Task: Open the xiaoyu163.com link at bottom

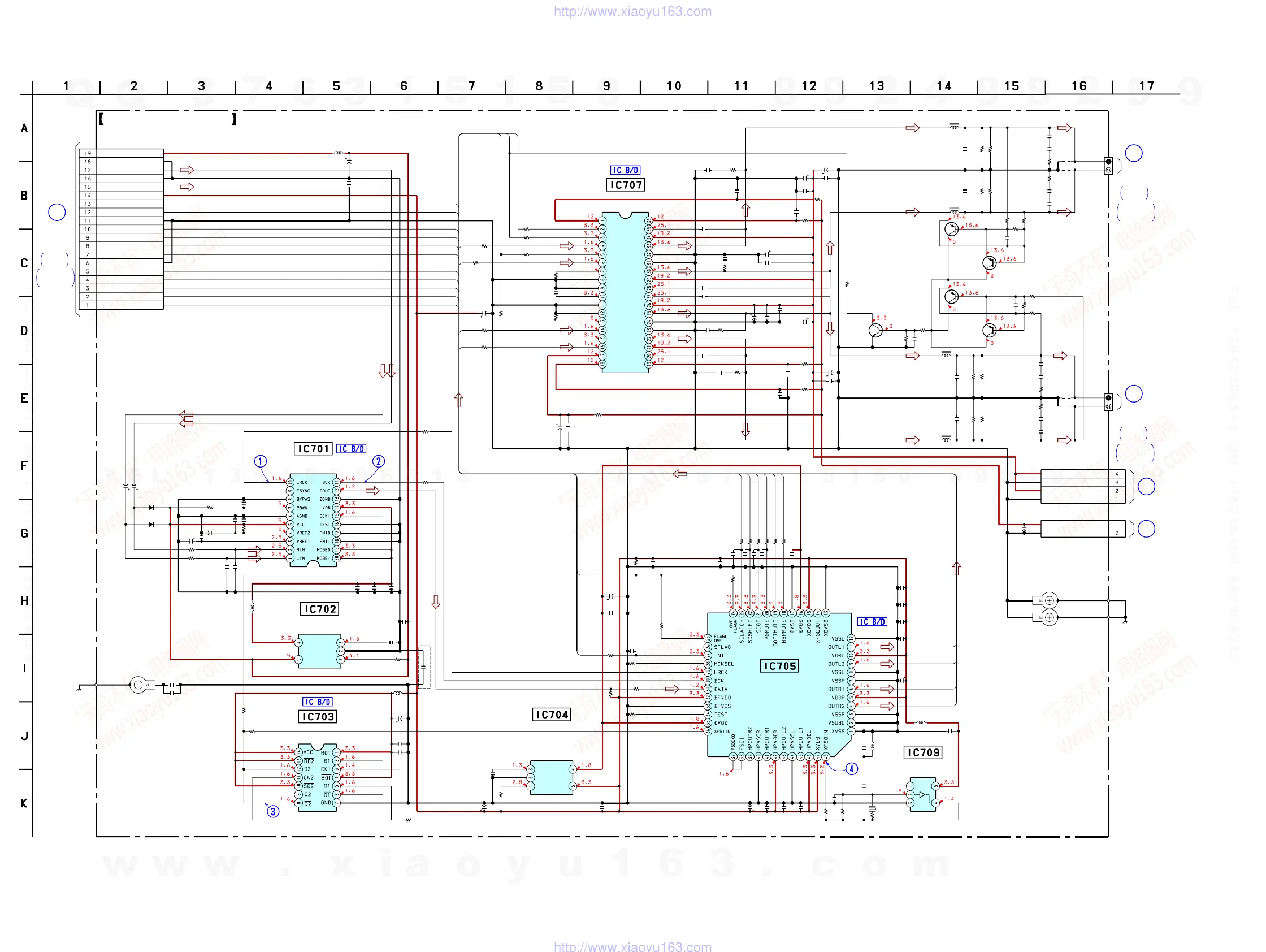Action: point(632,946)
